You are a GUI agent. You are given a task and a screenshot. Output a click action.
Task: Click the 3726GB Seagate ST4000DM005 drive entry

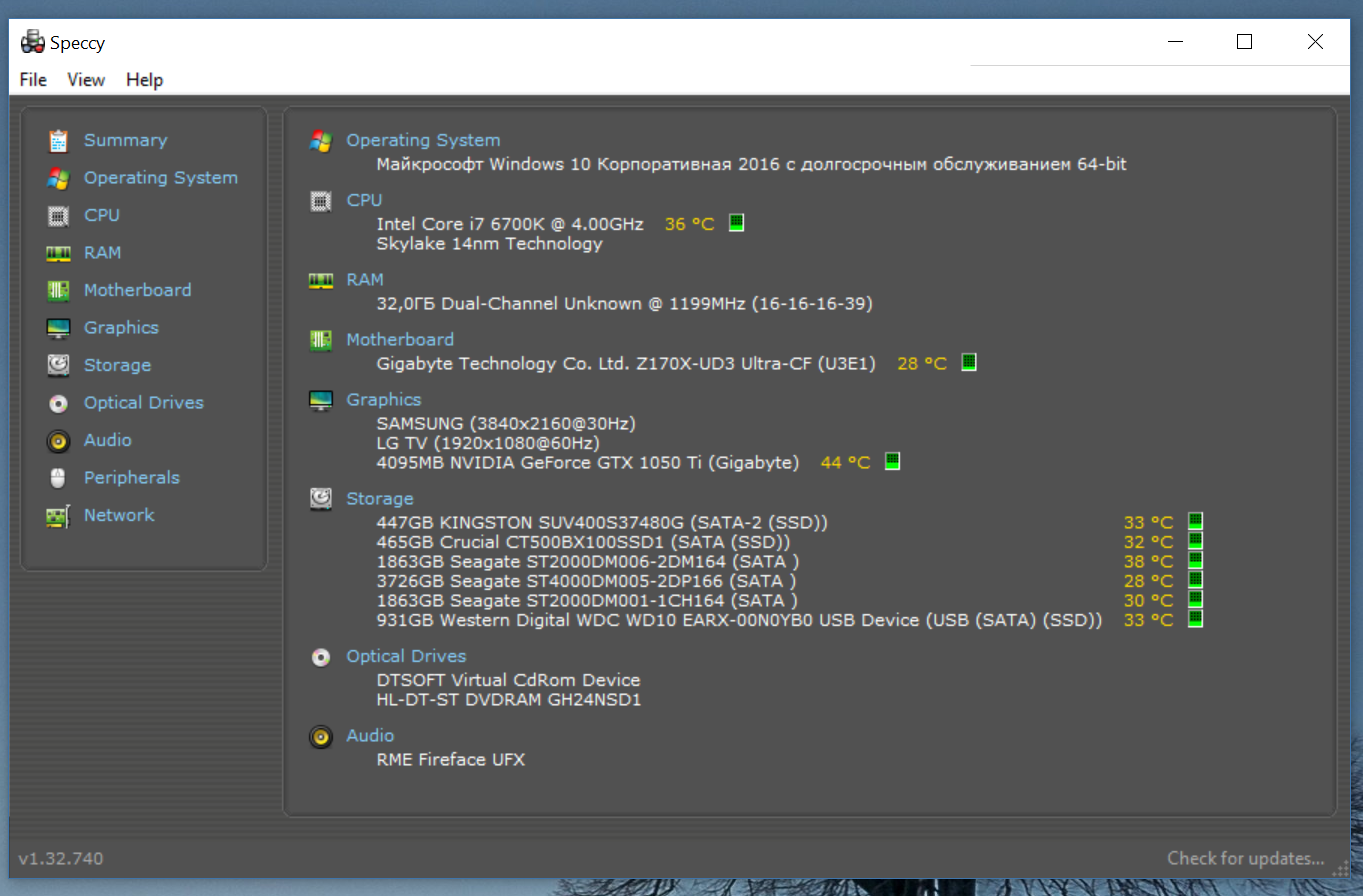point(587,581)
